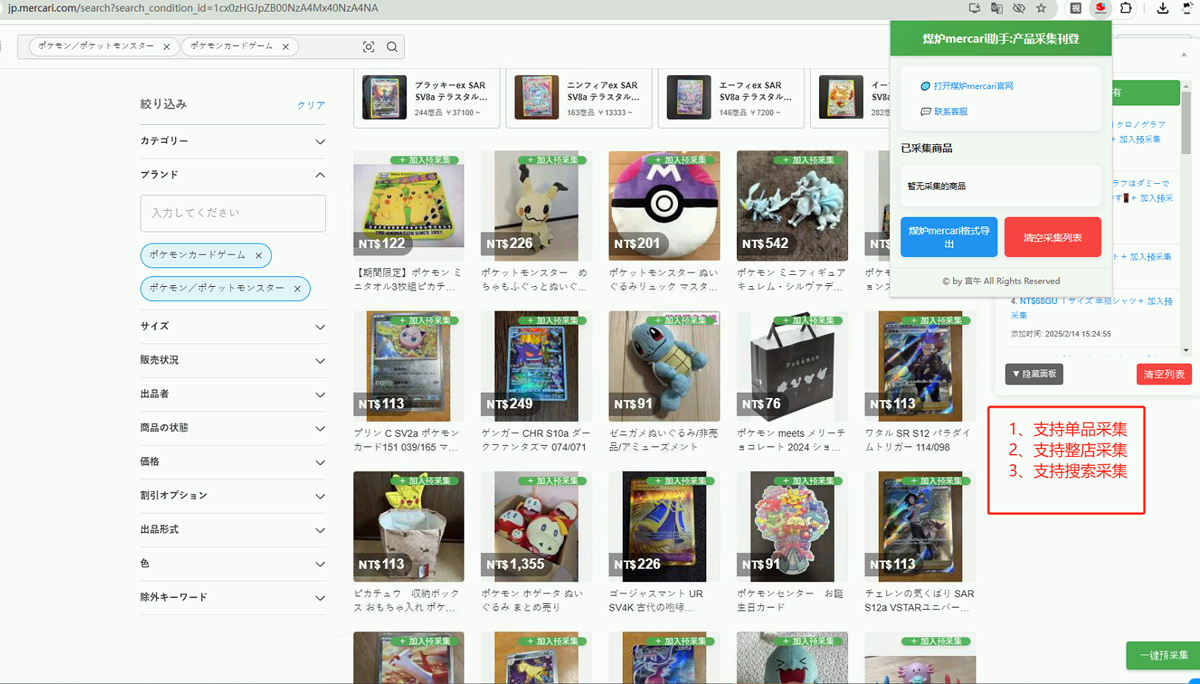The image size is (1200, 684).
Task: Click the send-to-device toolbar icon
Action: pos(975,8)
